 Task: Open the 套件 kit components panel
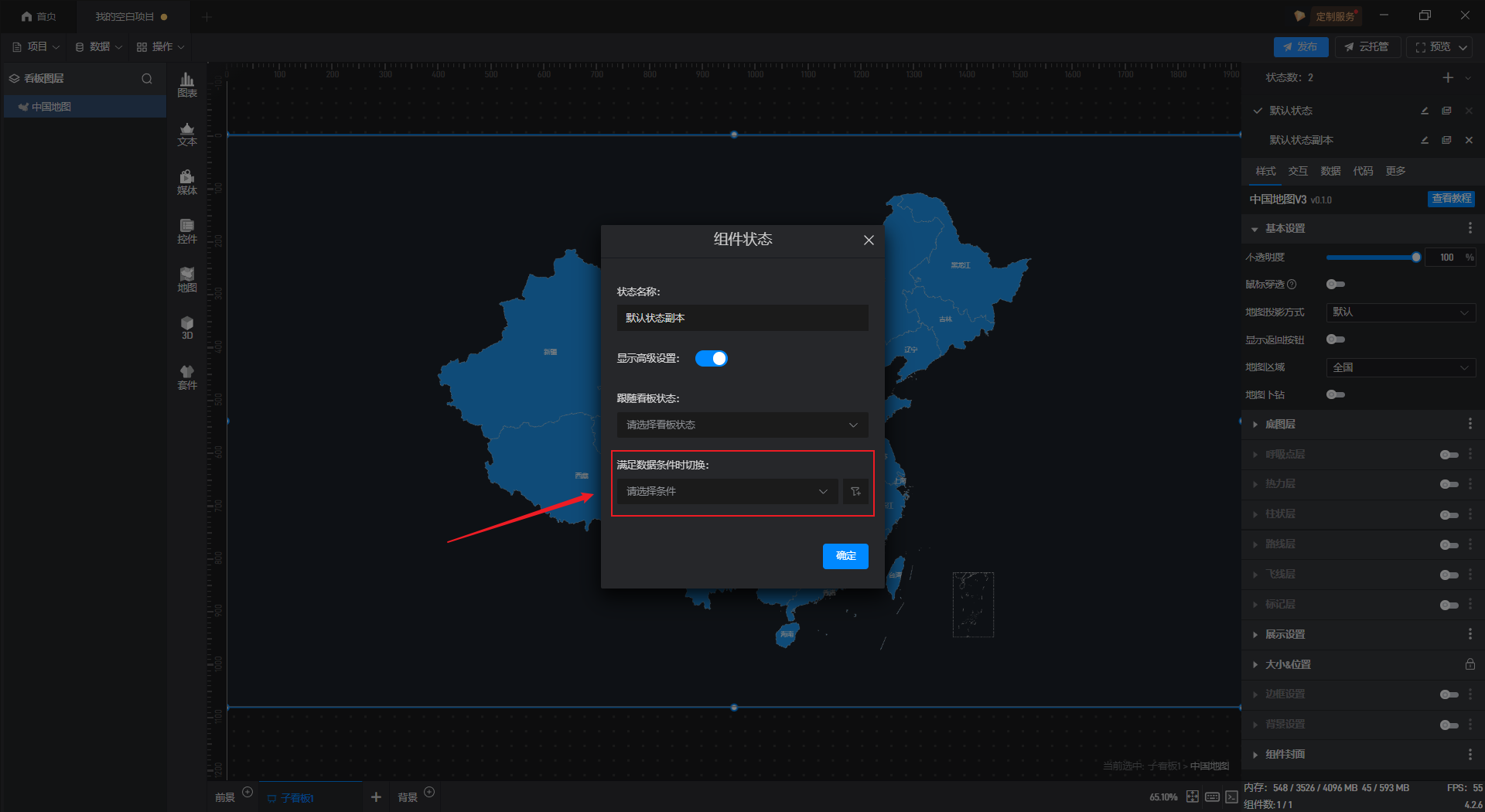[187, 377]
